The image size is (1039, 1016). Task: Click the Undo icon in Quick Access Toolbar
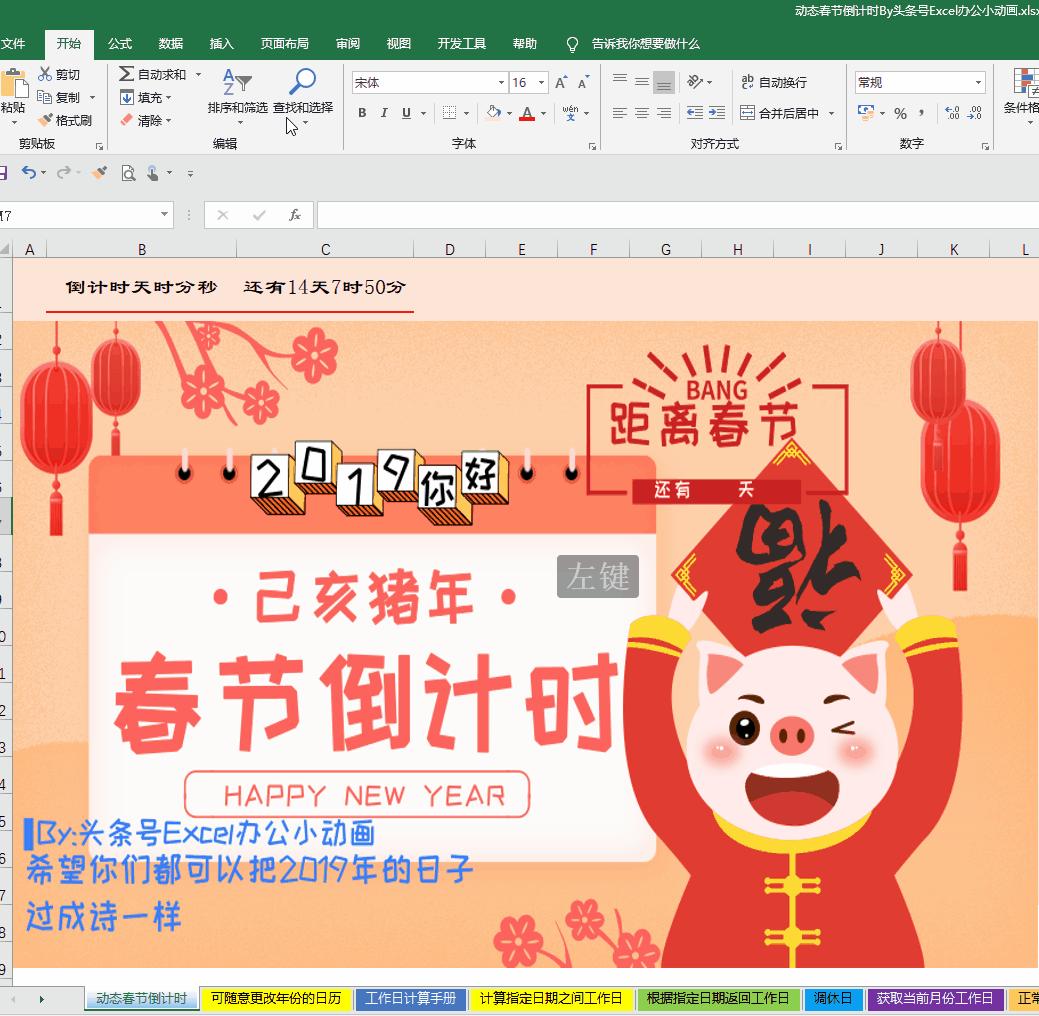pyautogui.click(x=30, y=172)
